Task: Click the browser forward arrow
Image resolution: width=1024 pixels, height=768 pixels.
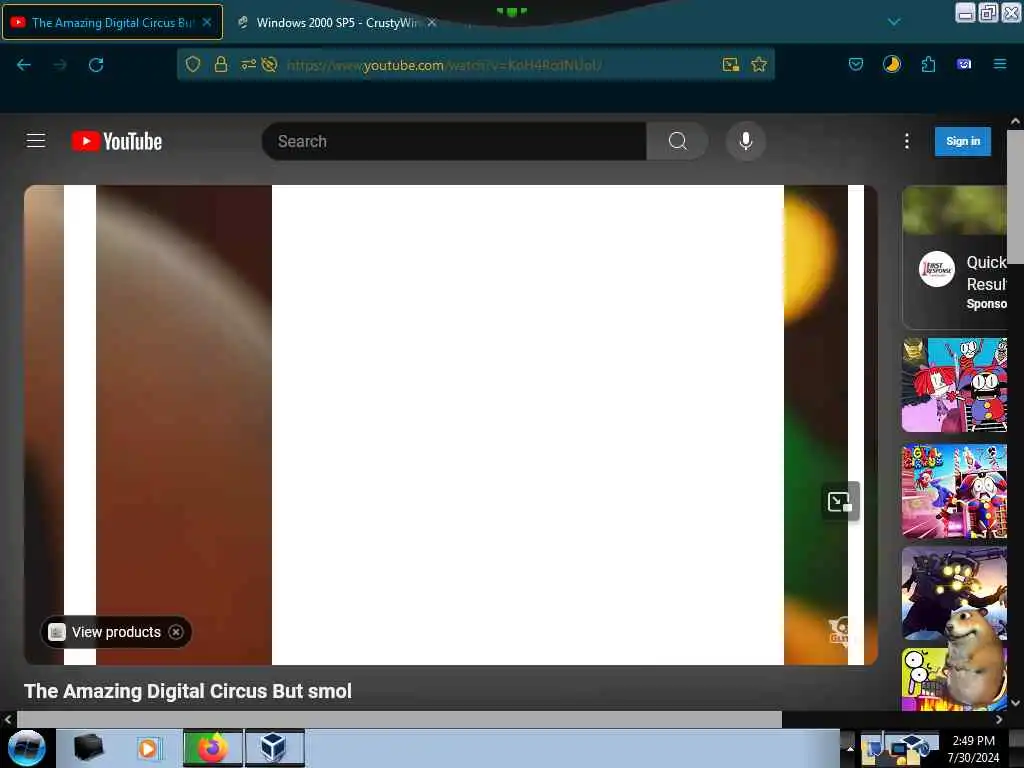Action: [x=60, y=65]
